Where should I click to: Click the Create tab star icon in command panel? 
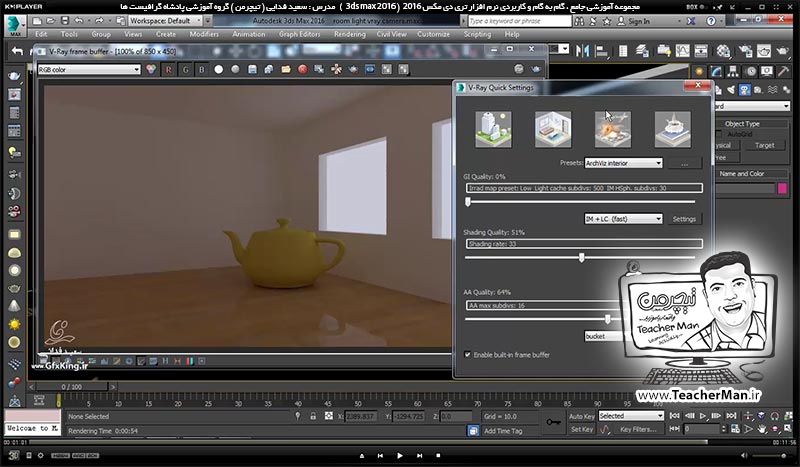pyautogui.click(x=699, y=72)
